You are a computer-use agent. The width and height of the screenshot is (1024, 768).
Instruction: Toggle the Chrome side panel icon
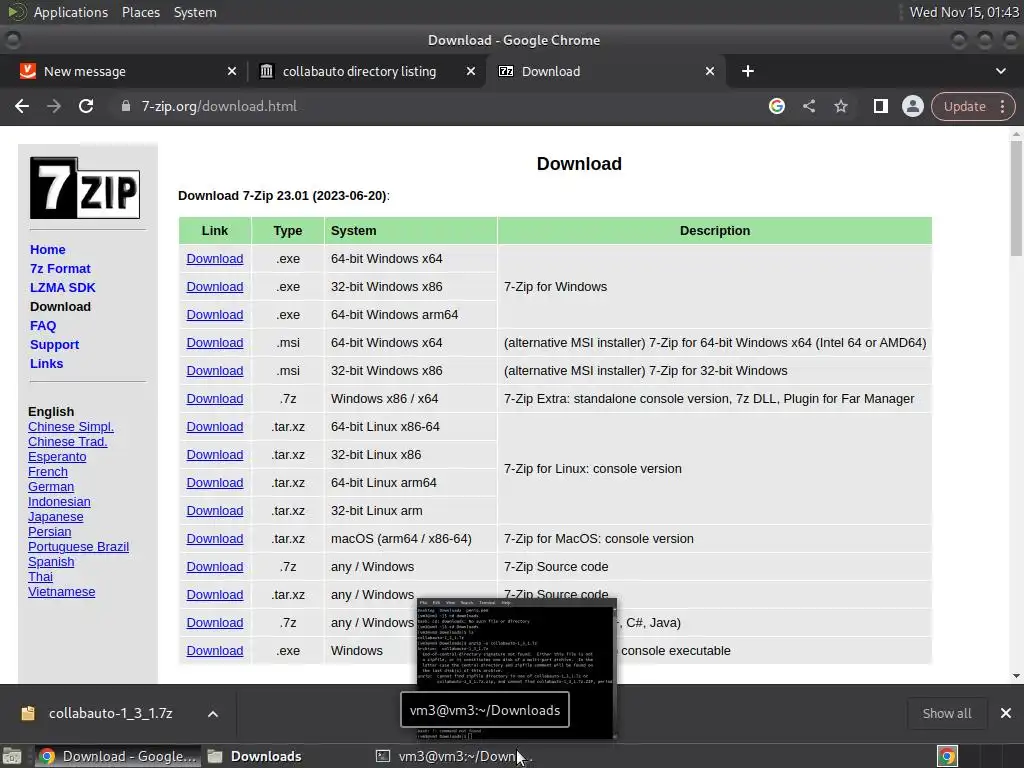coord(880,106)
